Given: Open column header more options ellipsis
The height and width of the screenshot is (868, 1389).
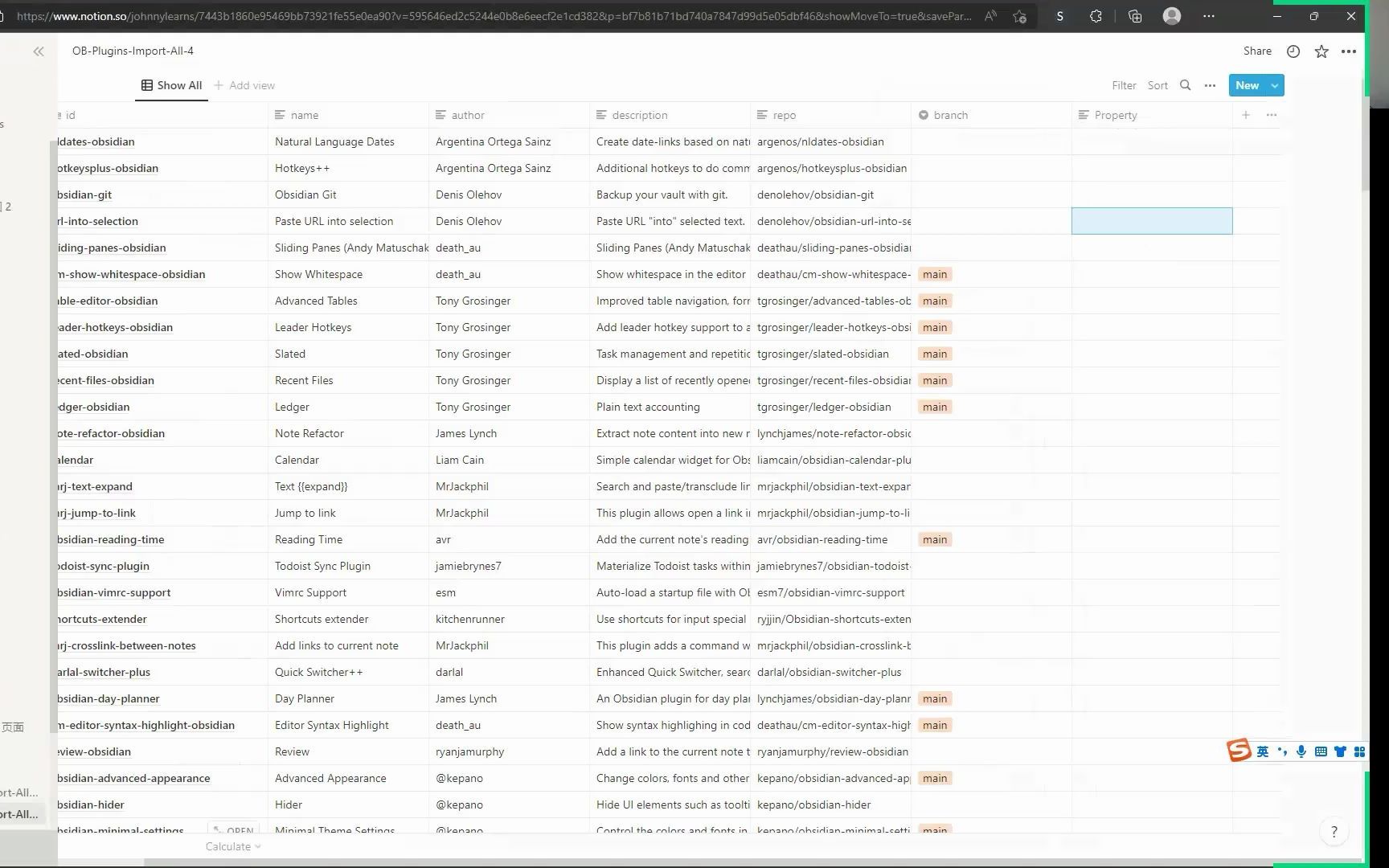Looking at the screenshot, I should [x=1272, y=115].
